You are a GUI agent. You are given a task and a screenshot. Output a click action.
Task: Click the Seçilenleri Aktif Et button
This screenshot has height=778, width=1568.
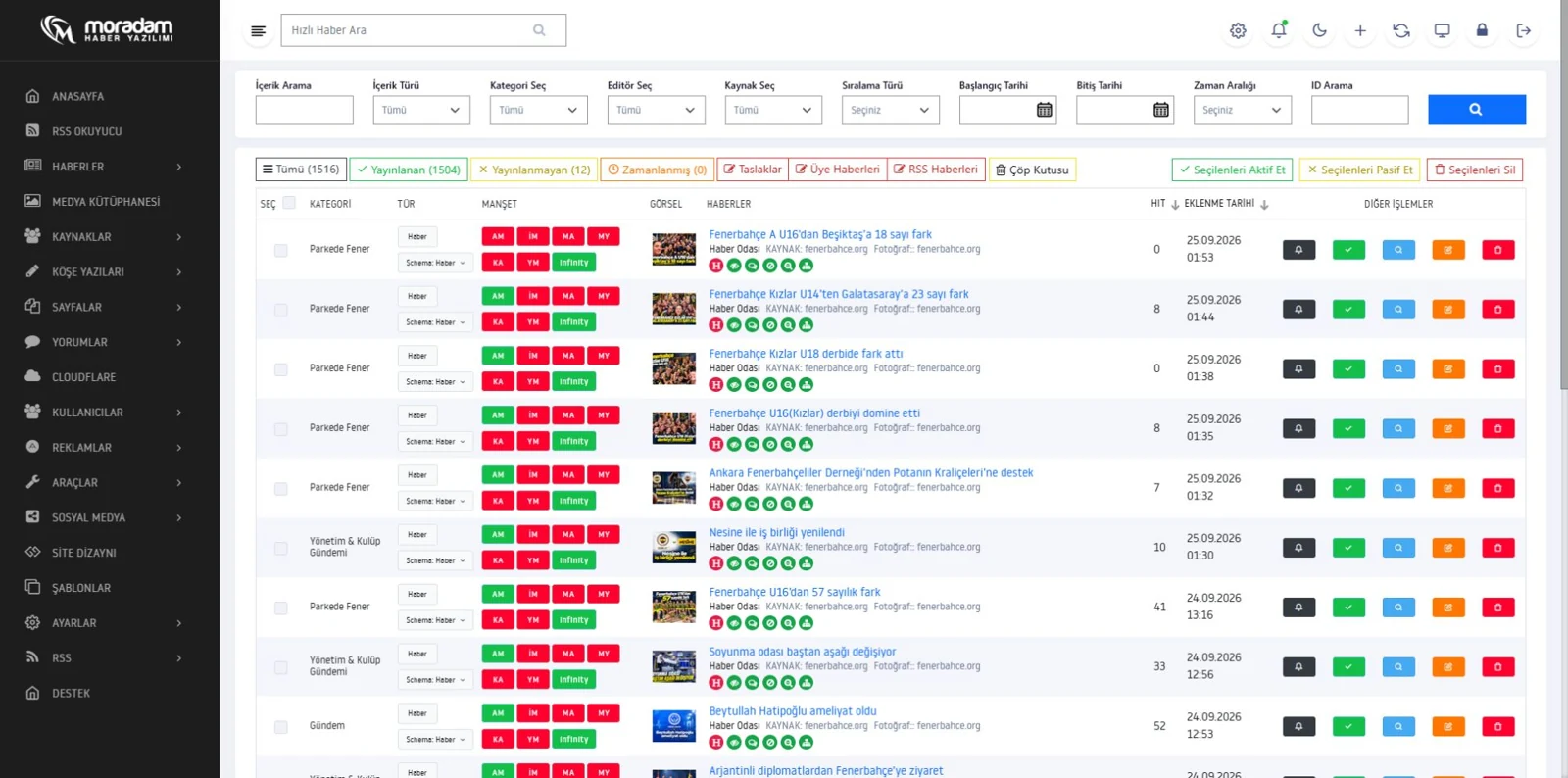[x=1232, y=170]
